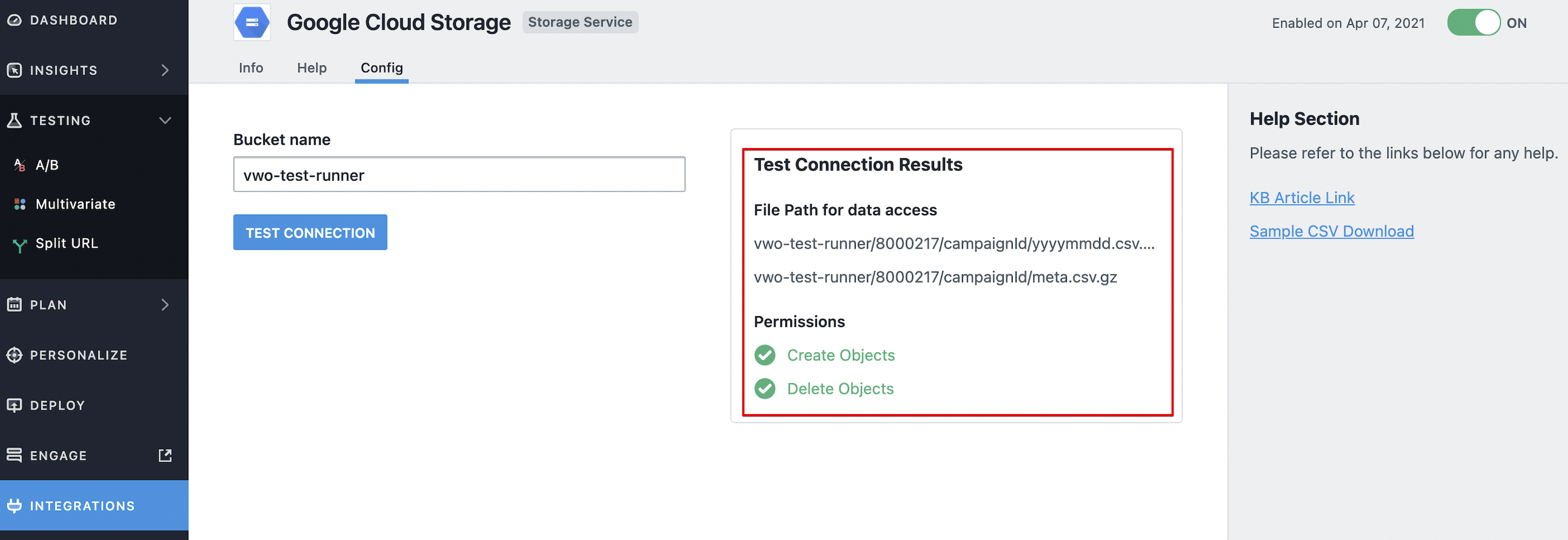Toggle the integration ON switch off
1568x540 pixels.
click(1473, 23)
